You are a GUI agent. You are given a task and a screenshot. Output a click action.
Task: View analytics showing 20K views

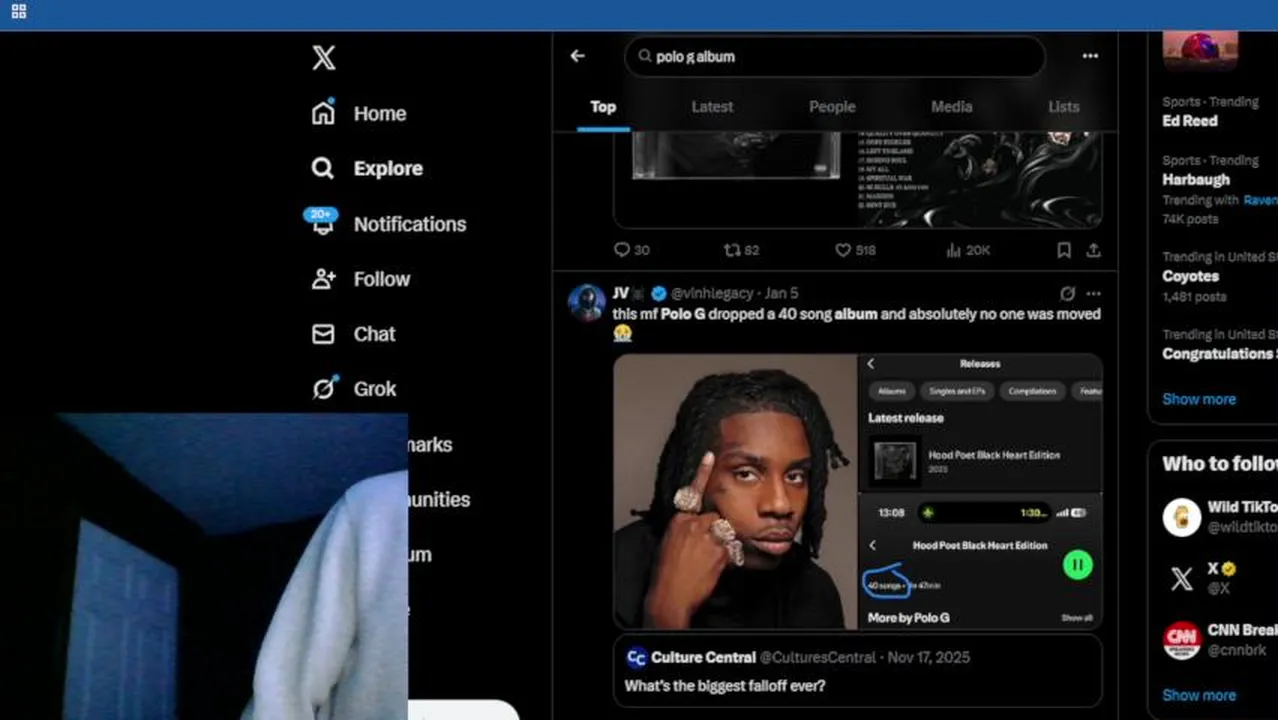968,250
